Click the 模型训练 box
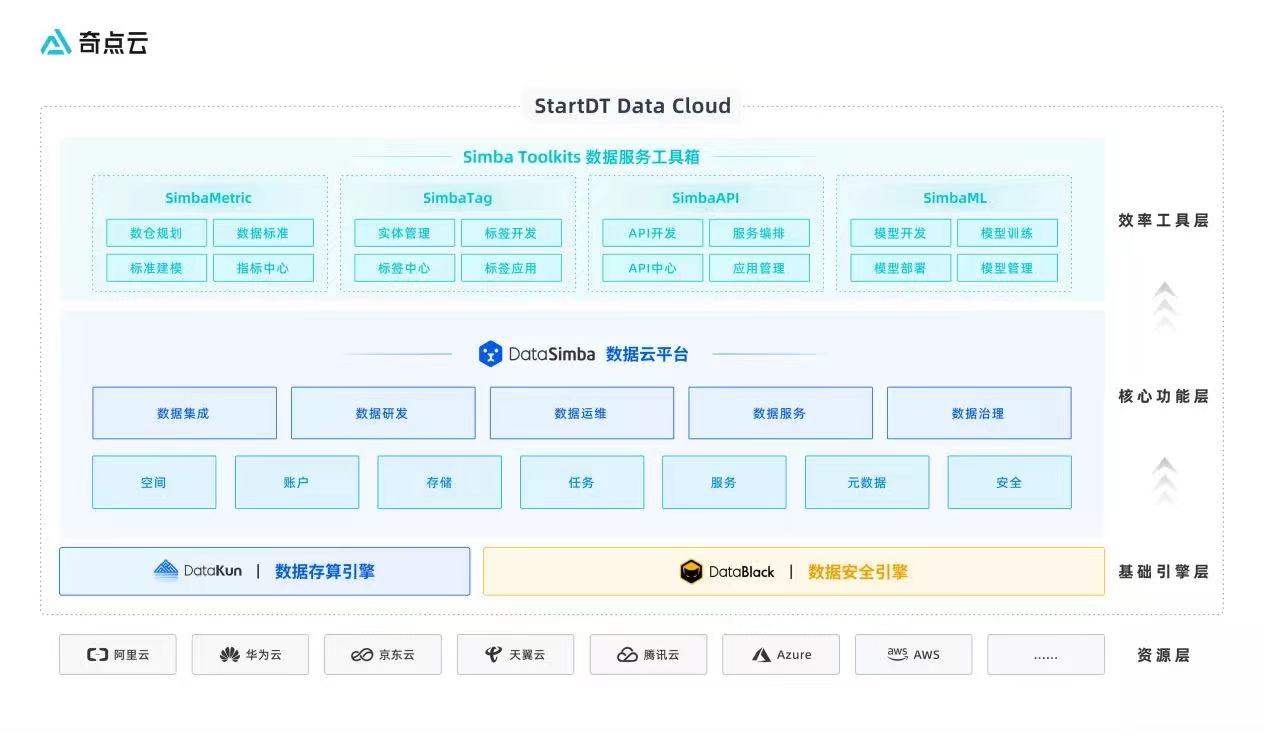The width and height of the screenshot is (1265, 736). [x=1007, y=233]
